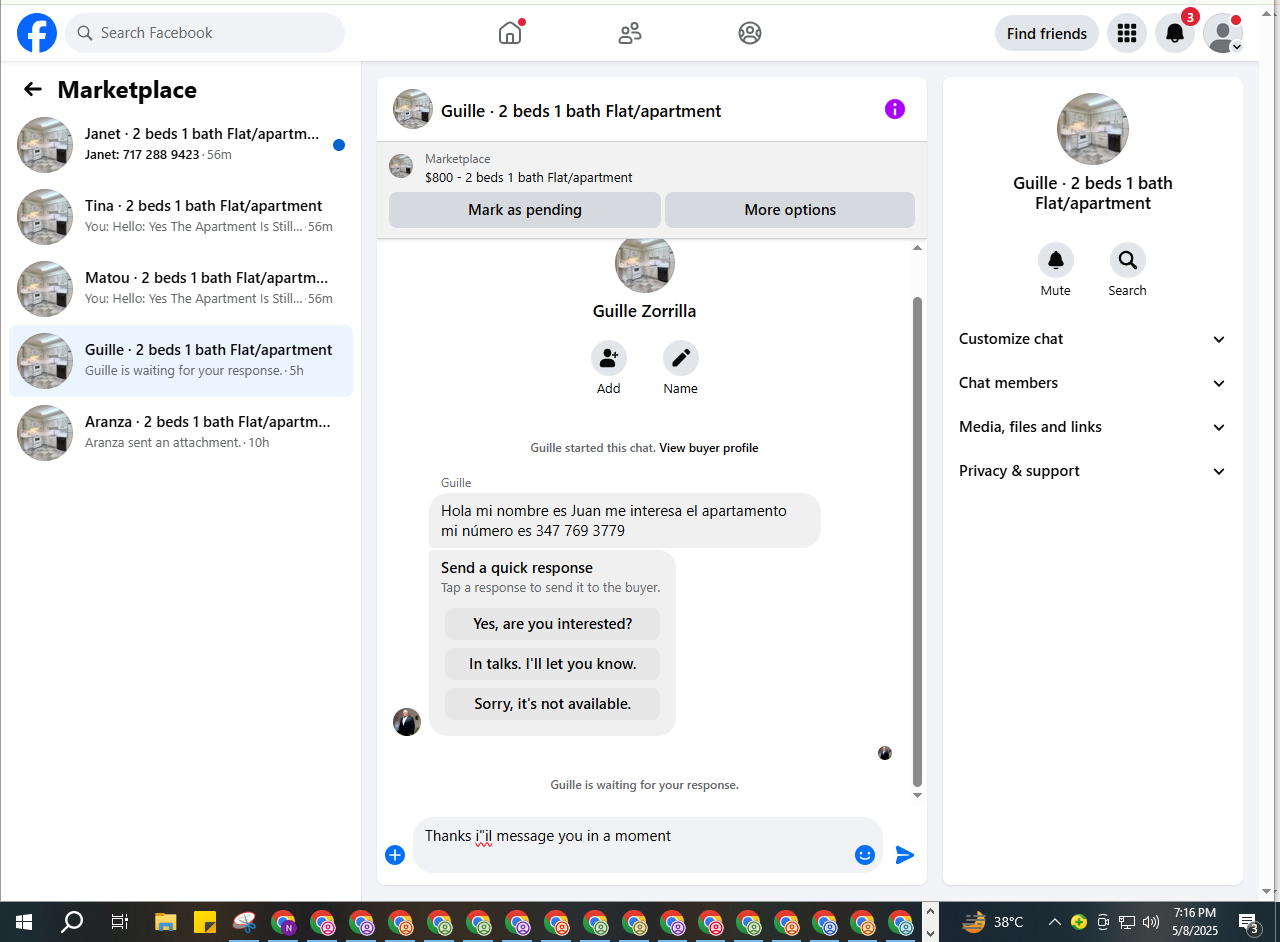Click the Name pencil edit icon
This screenshot has height=942, width=1280.
pos(681,358)
